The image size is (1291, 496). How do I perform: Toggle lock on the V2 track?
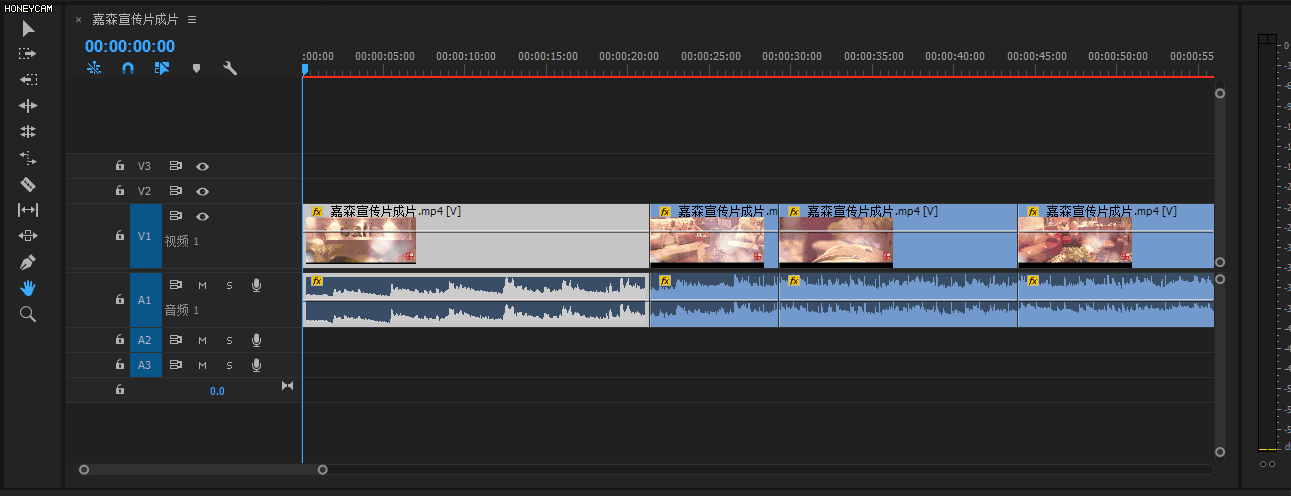(120, 191)
